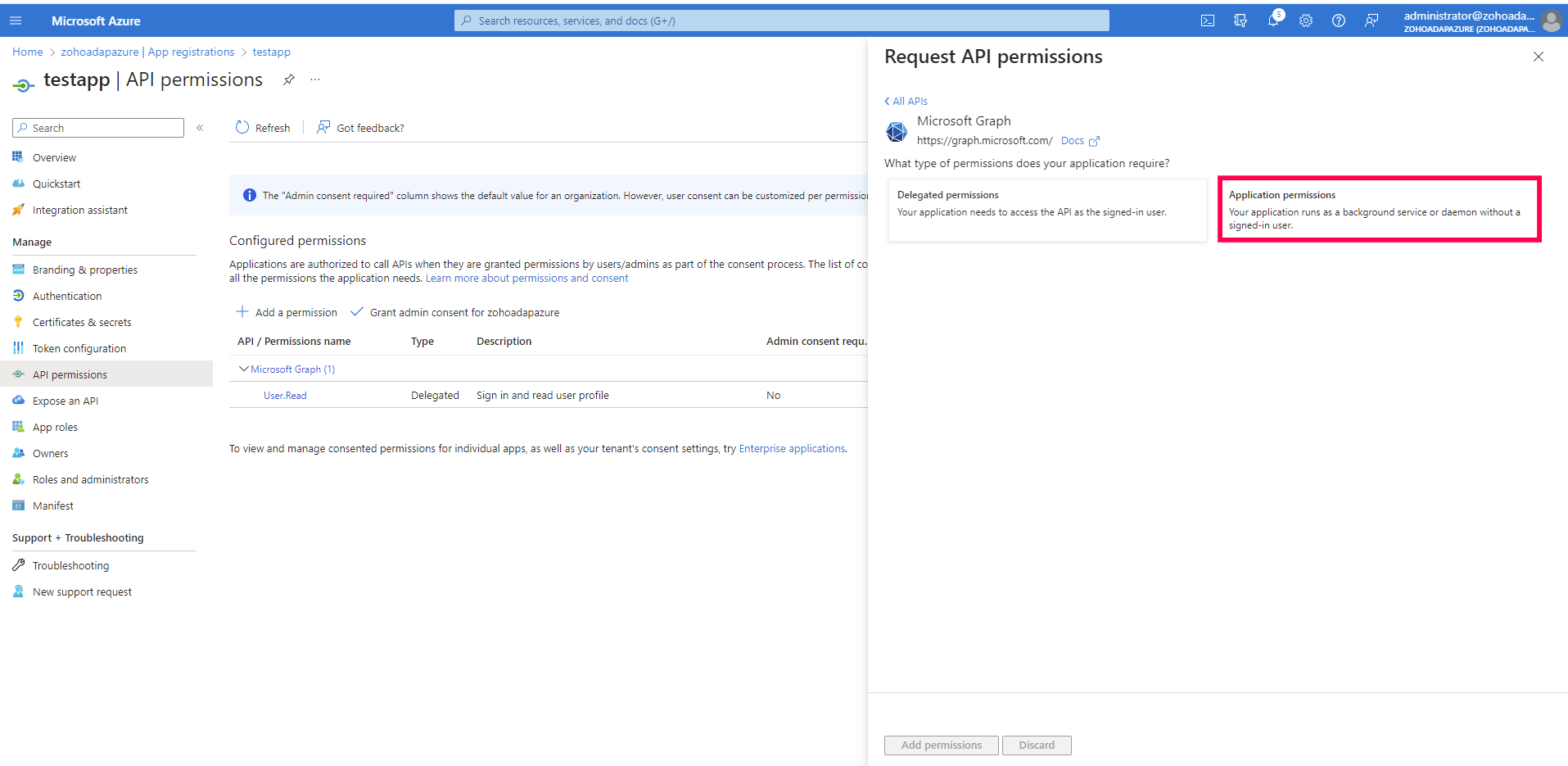Open the help question mark menu
This screenshot has width=1568, height=766.
[1338, 20]
